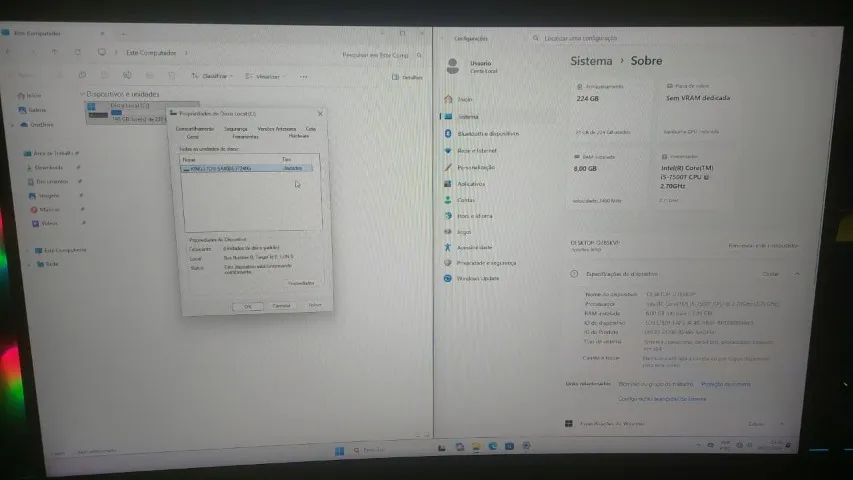Expand Este Computador tree node in sidebar
Screen dimensions: 853x480
28,250
